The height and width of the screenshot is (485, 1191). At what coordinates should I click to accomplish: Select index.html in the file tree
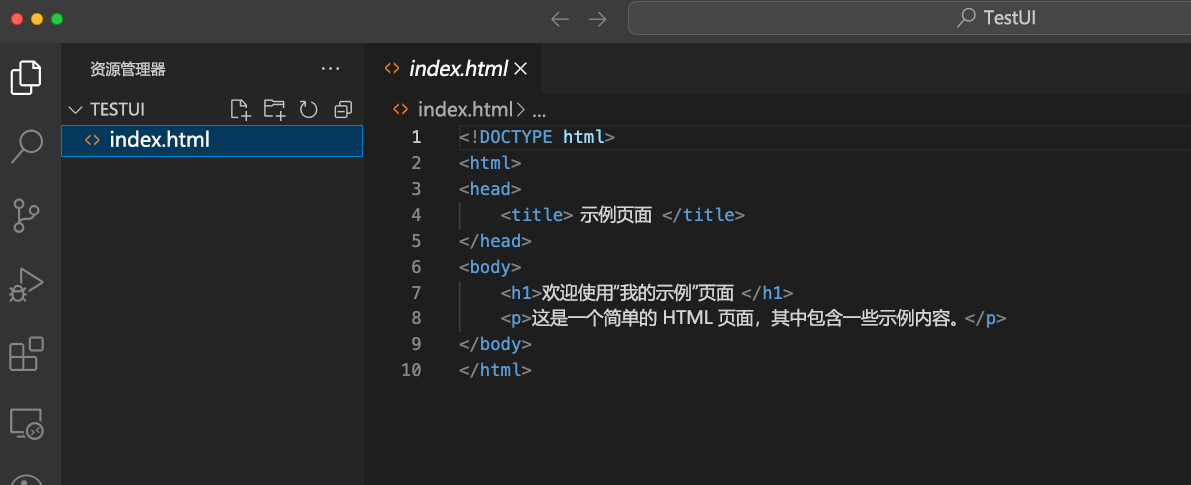click(x=212, y=140)
